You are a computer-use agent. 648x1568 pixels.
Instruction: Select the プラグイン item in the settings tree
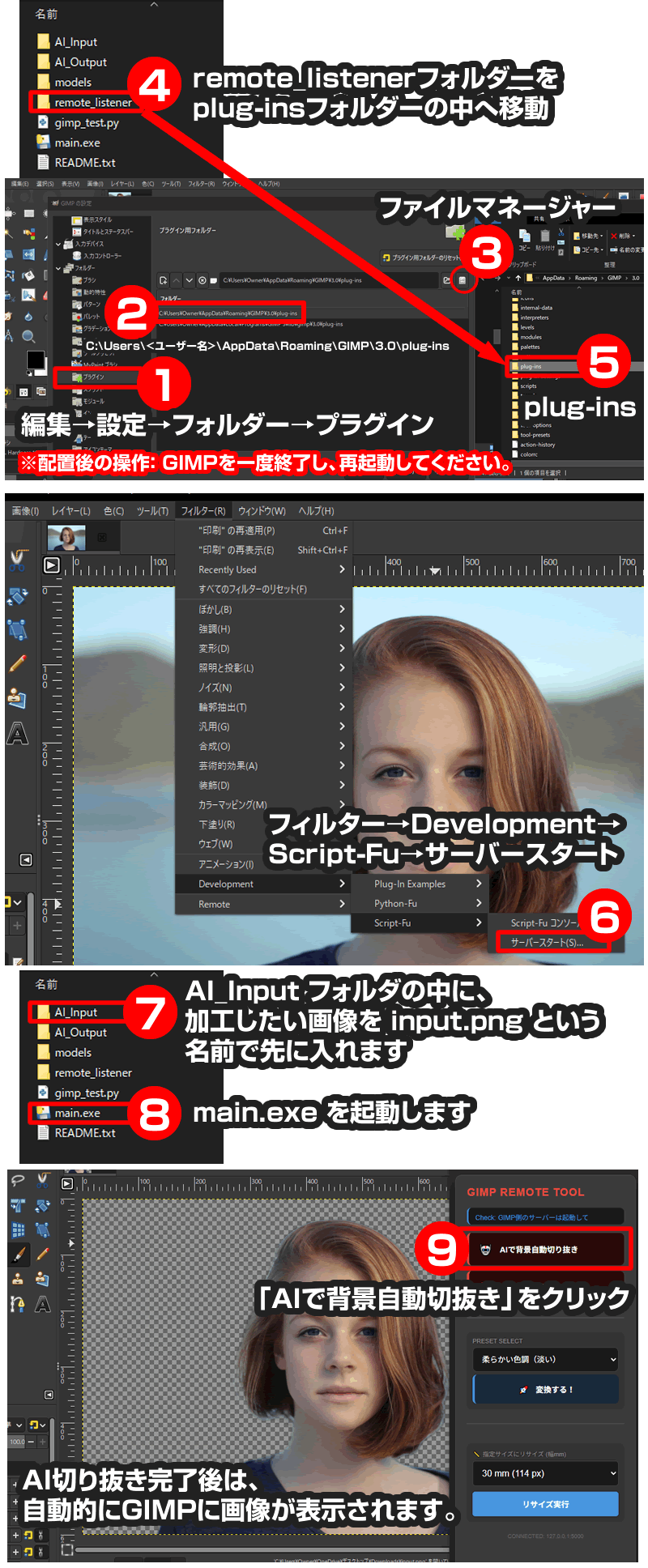[x=93, y=377]
